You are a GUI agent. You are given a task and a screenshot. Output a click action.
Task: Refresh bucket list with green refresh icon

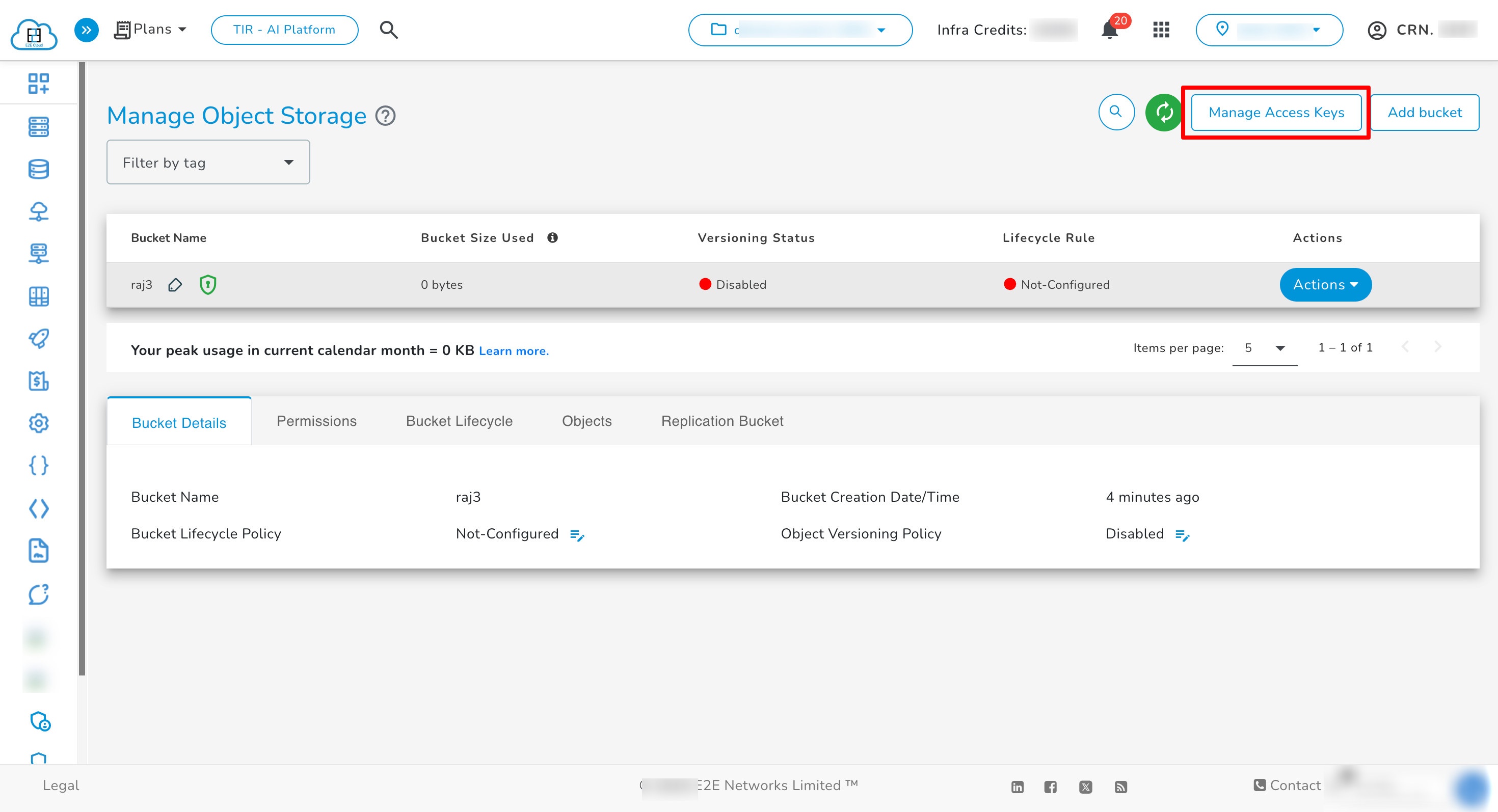1163,112
